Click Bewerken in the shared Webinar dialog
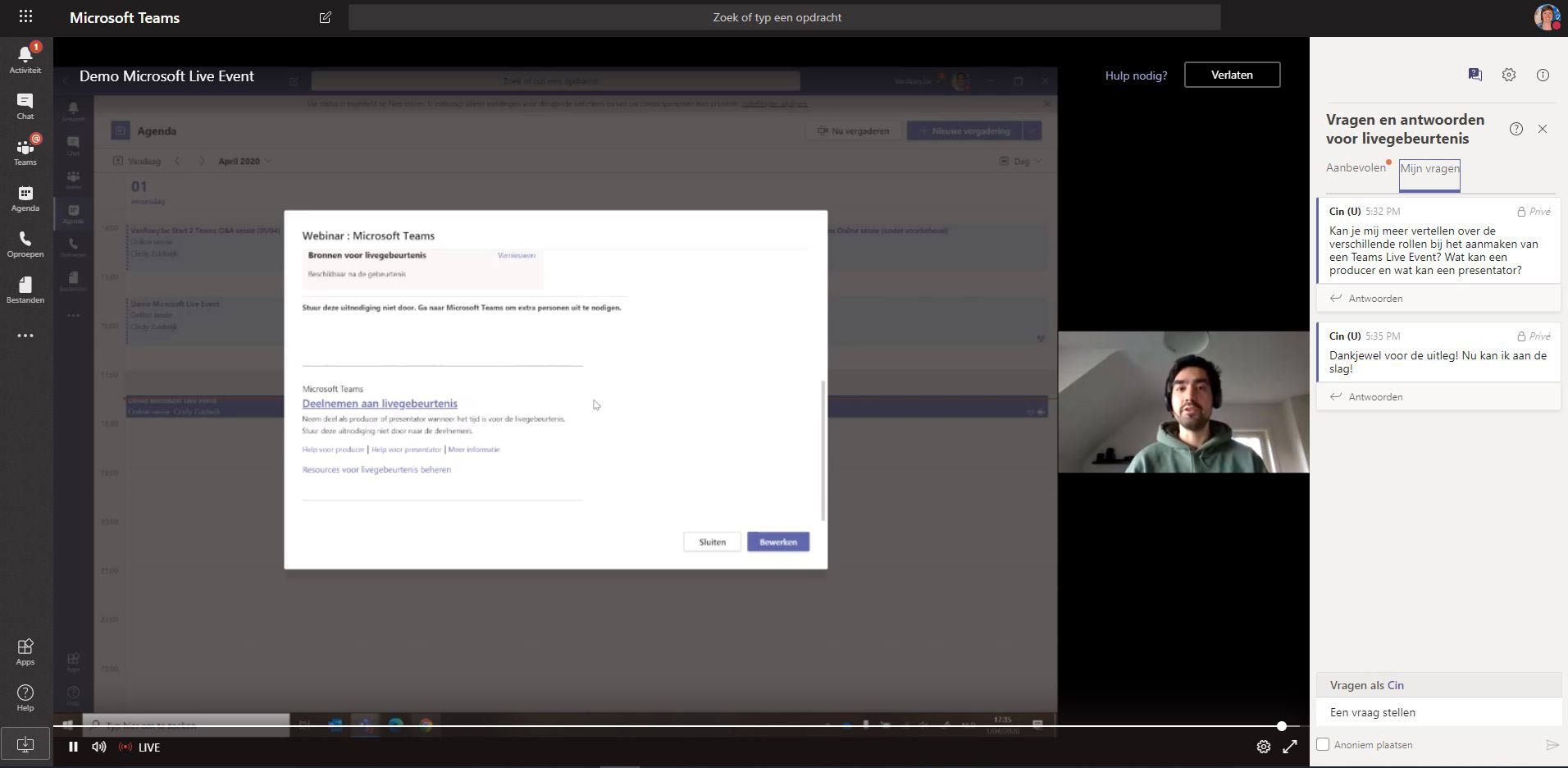 (x=778, y=542)
